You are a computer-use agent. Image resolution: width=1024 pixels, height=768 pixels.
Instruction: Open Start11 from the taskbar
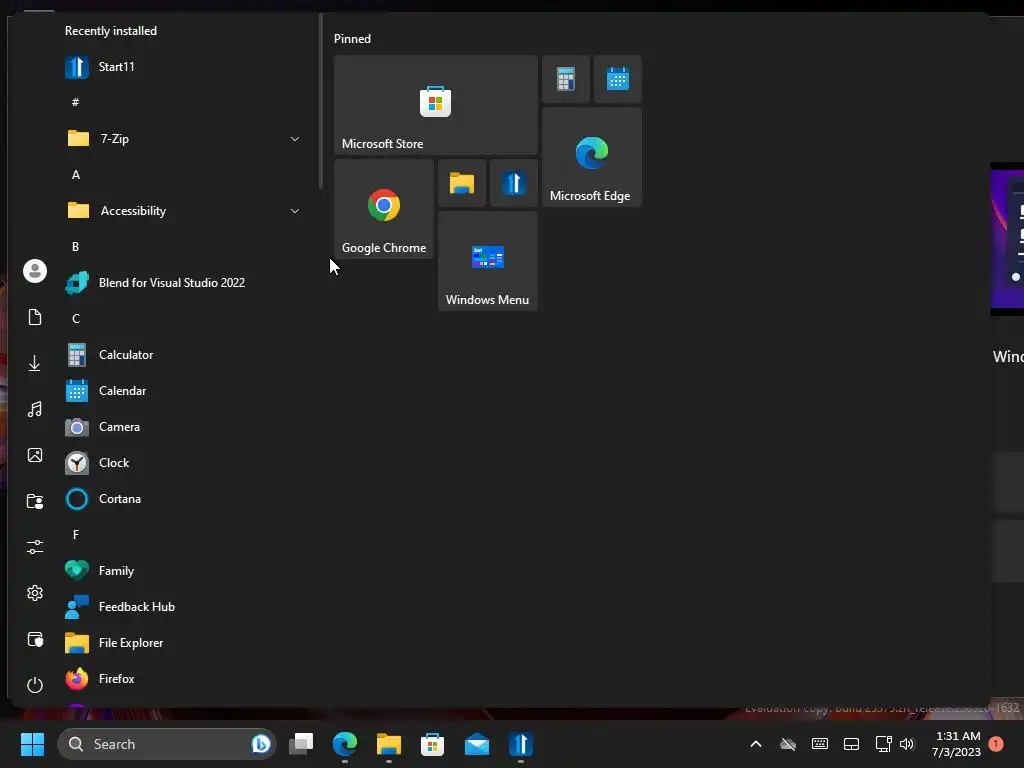520,744
